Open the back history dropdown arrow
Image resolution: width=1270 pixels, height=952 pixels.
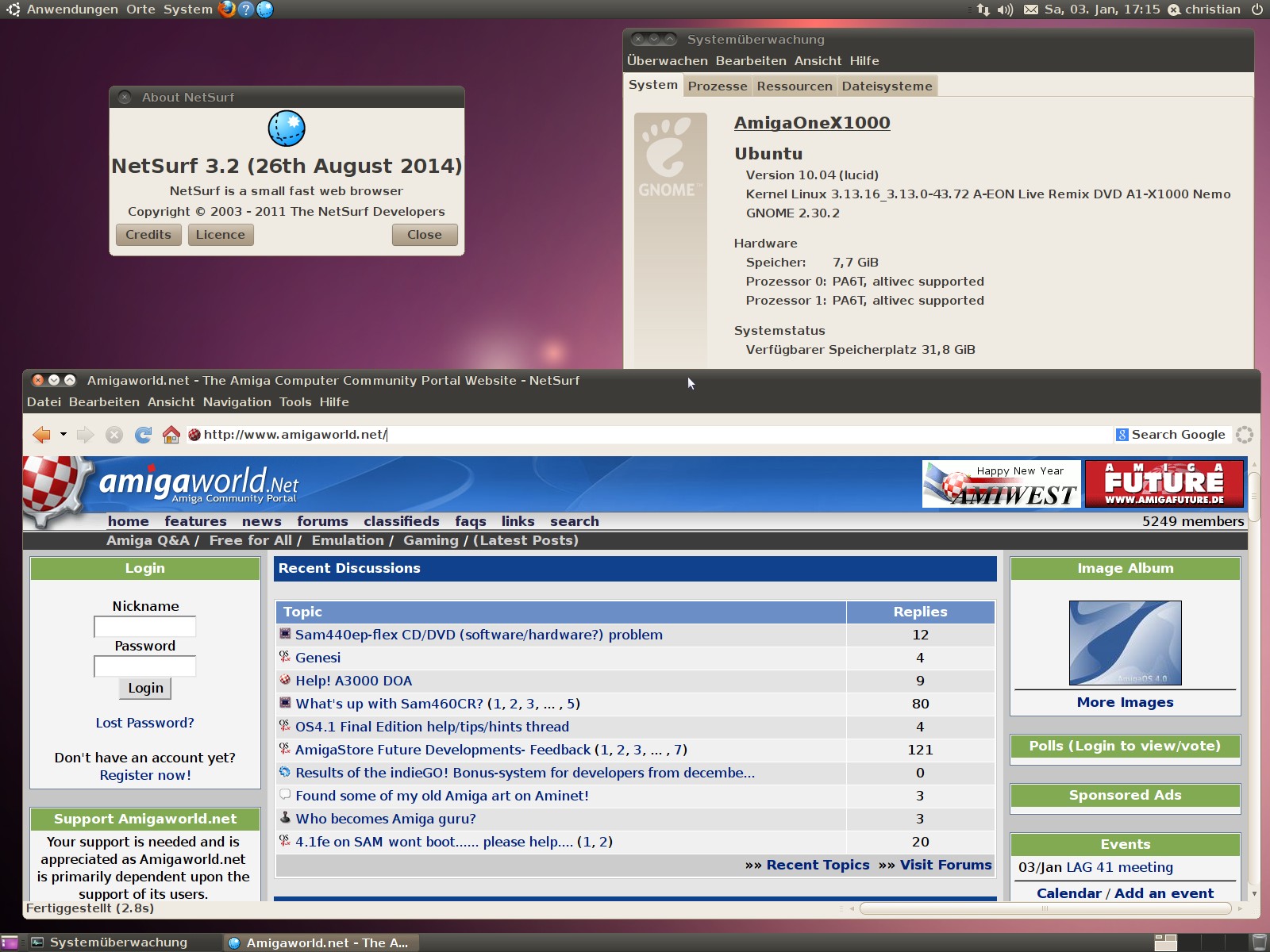coord(63,435)
